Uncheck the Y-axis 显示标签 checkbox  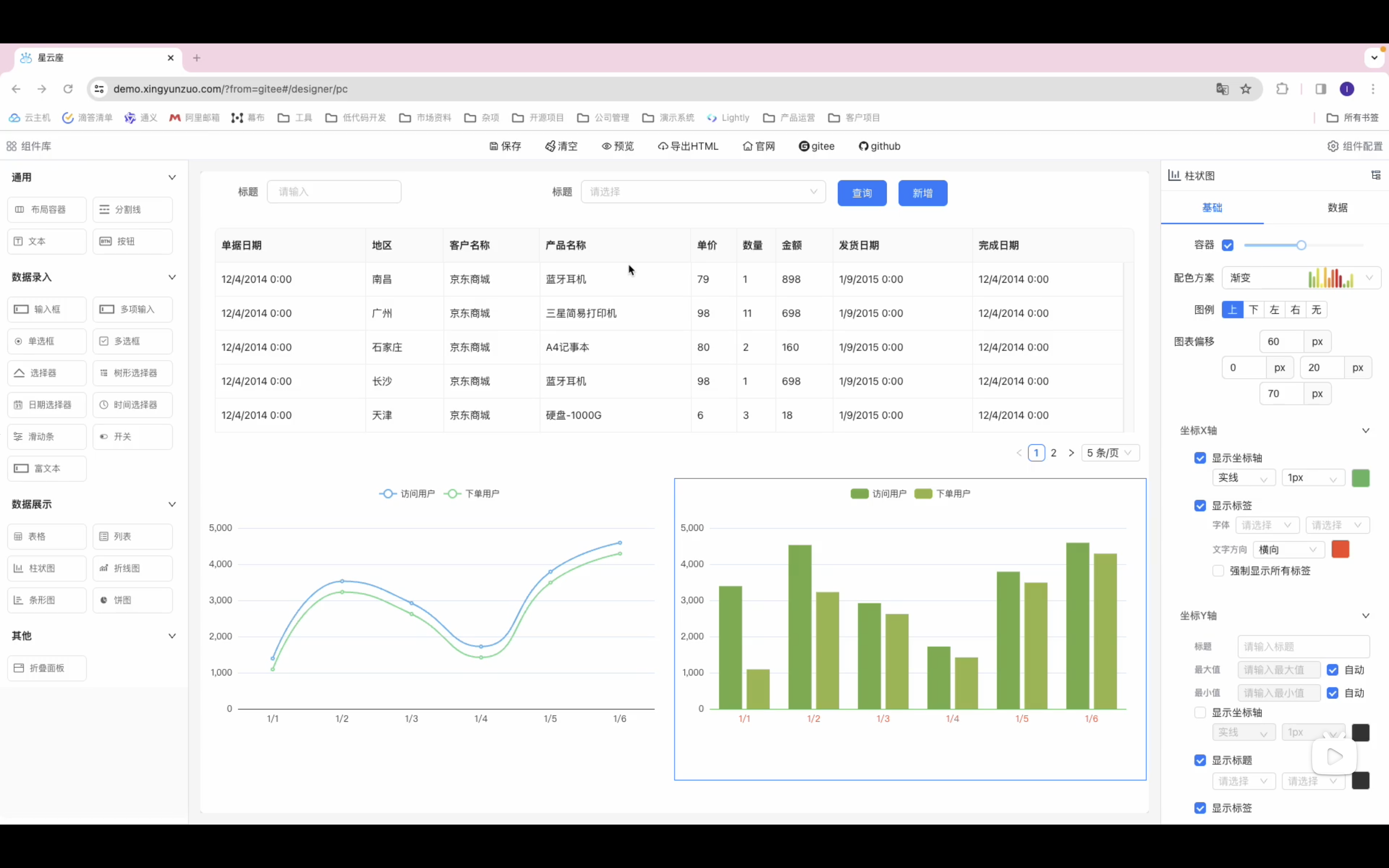coord(1200,808)
